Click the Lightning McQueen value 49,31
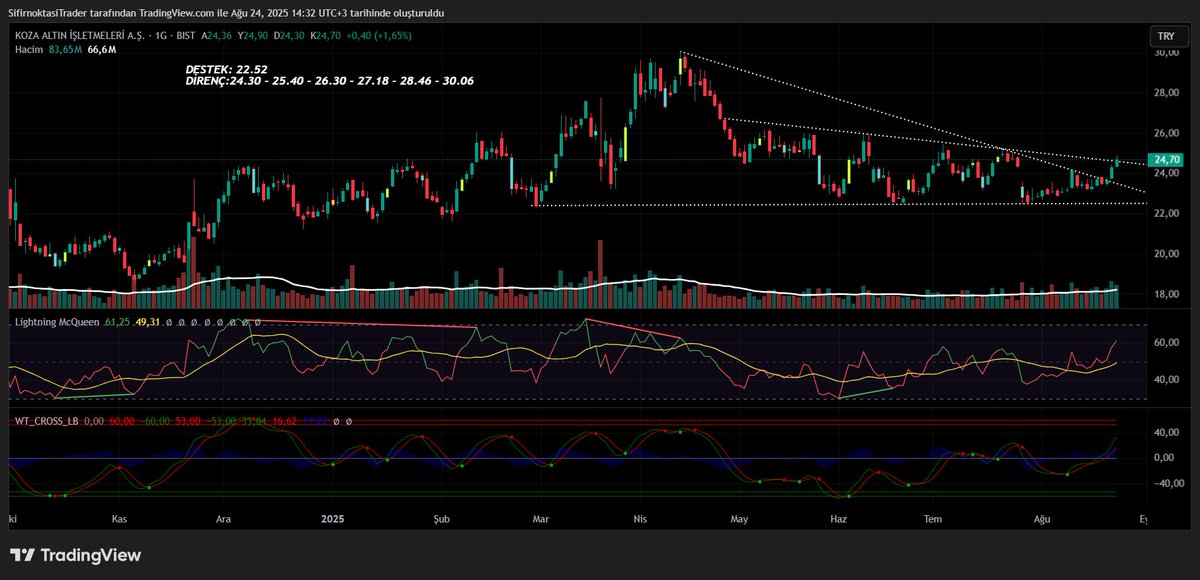The height and width of the screenshot is (580, 1200). [148, 323]
